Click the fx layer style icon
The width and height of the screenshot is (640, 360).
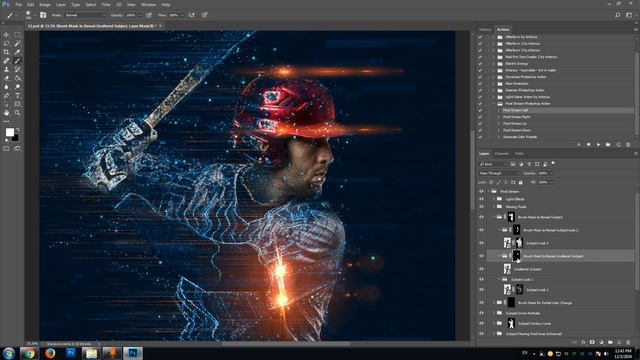[x=583, y=342]
